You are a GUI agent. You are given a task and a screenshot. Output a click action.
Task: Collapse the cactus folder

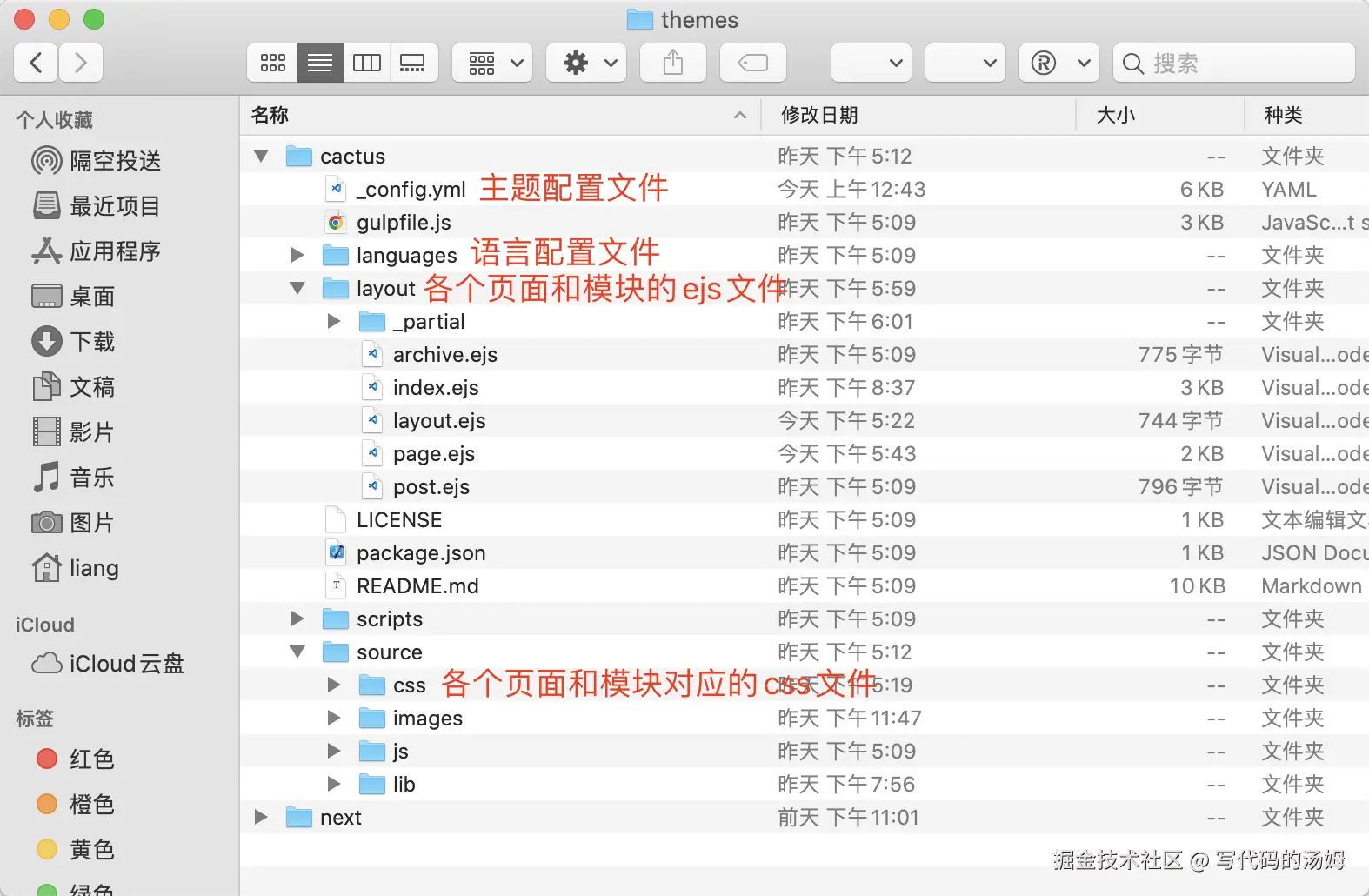click(261, 157)
